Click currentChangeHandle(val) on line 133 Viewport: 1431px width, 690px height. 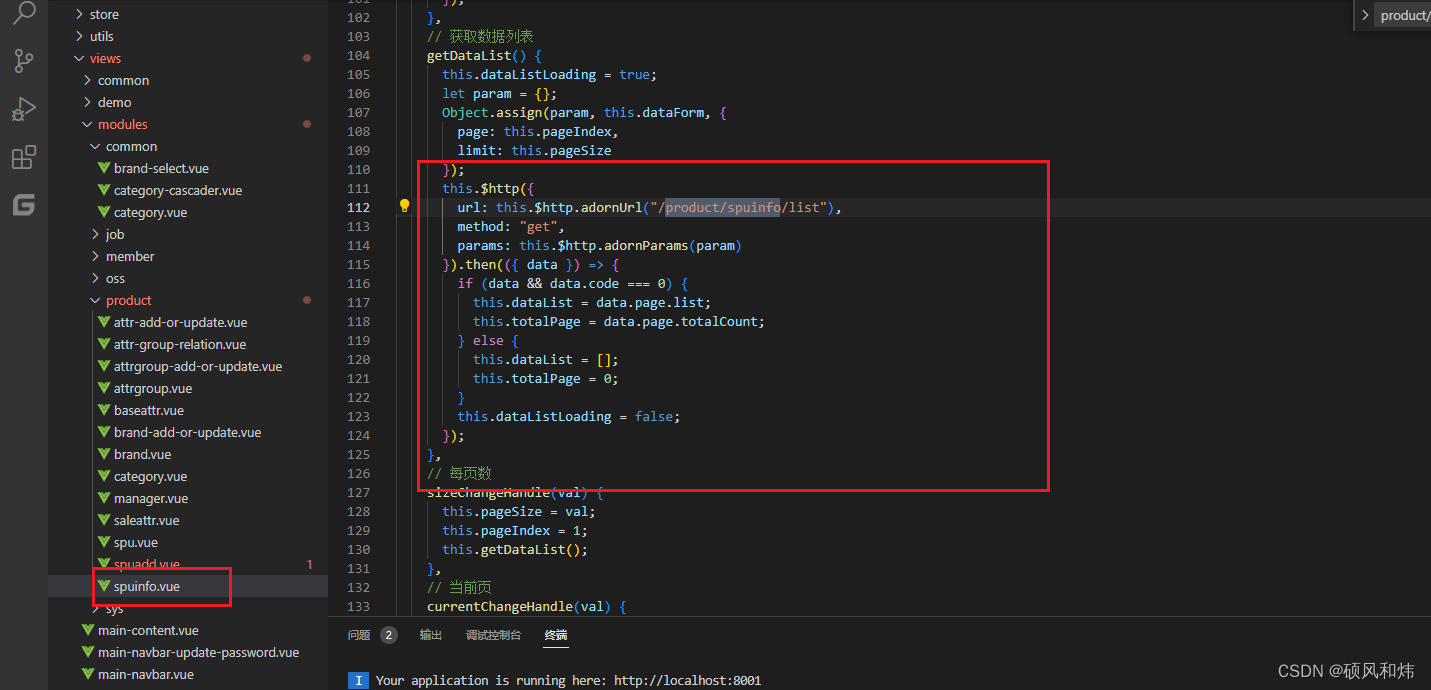pyautogui.click(x=519, y=606)
